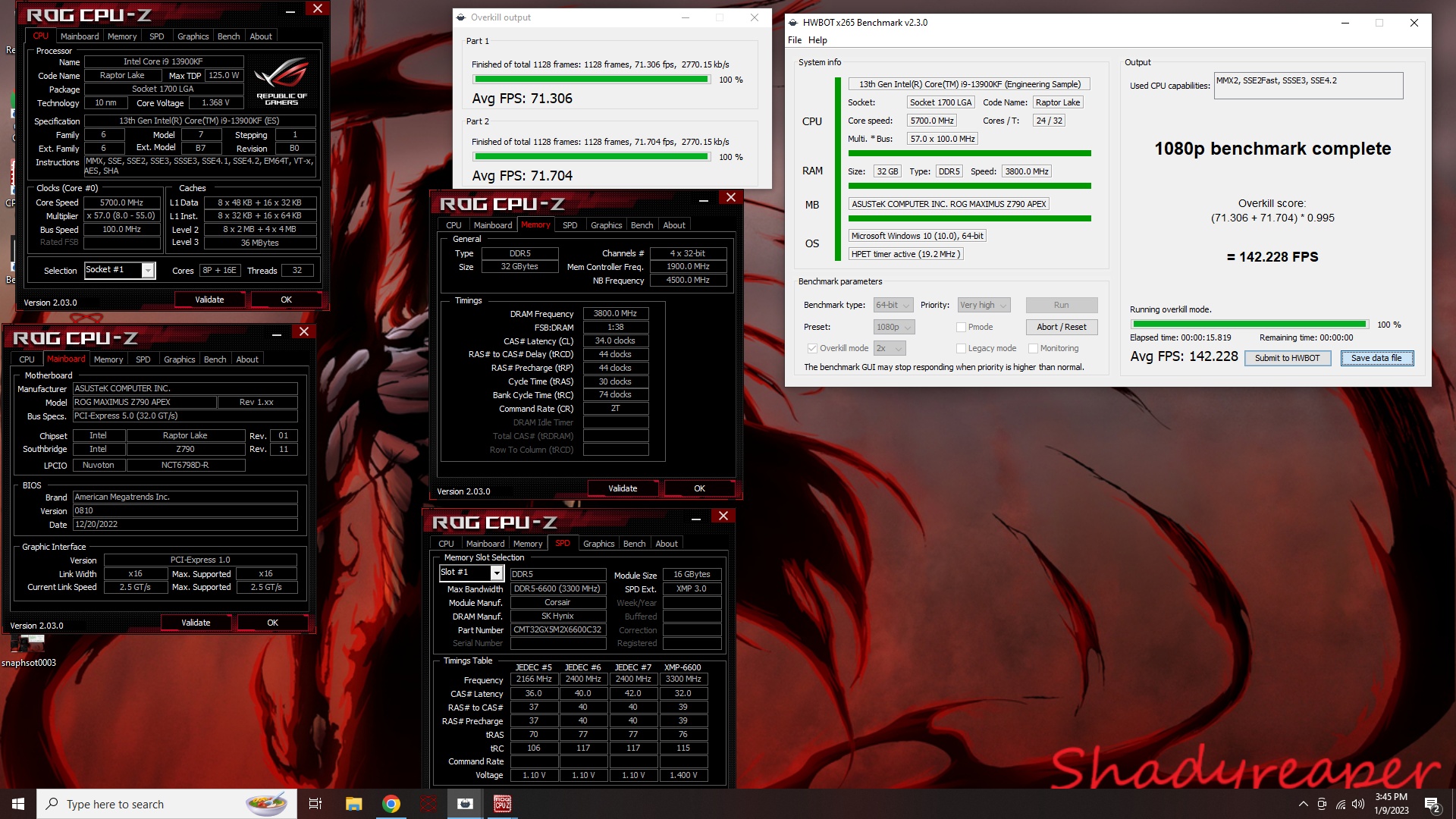Click the Core Speed 5700.0 MHz value

121,202
